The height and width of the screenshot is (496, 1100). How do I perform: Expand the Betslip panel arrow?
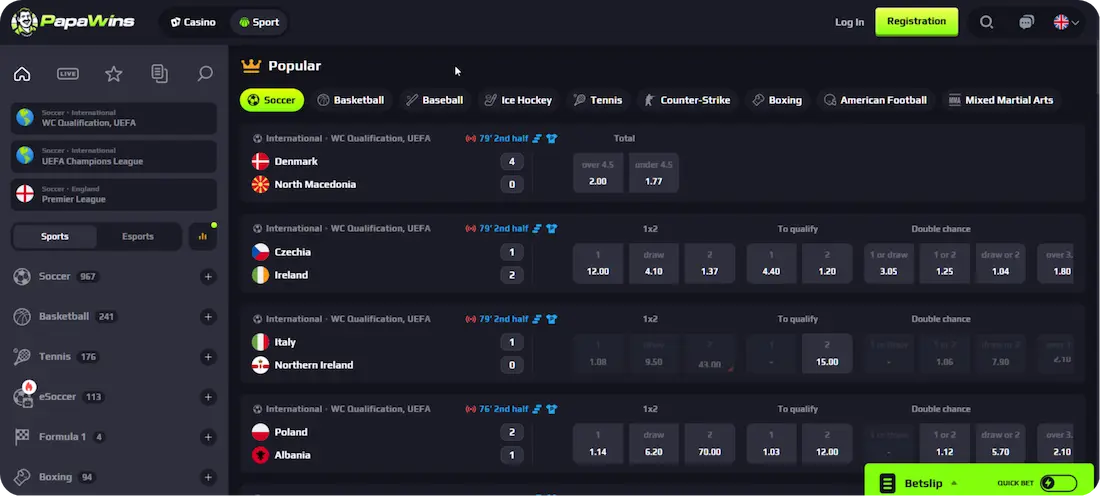pyautogui.click(x=954, y=483)
